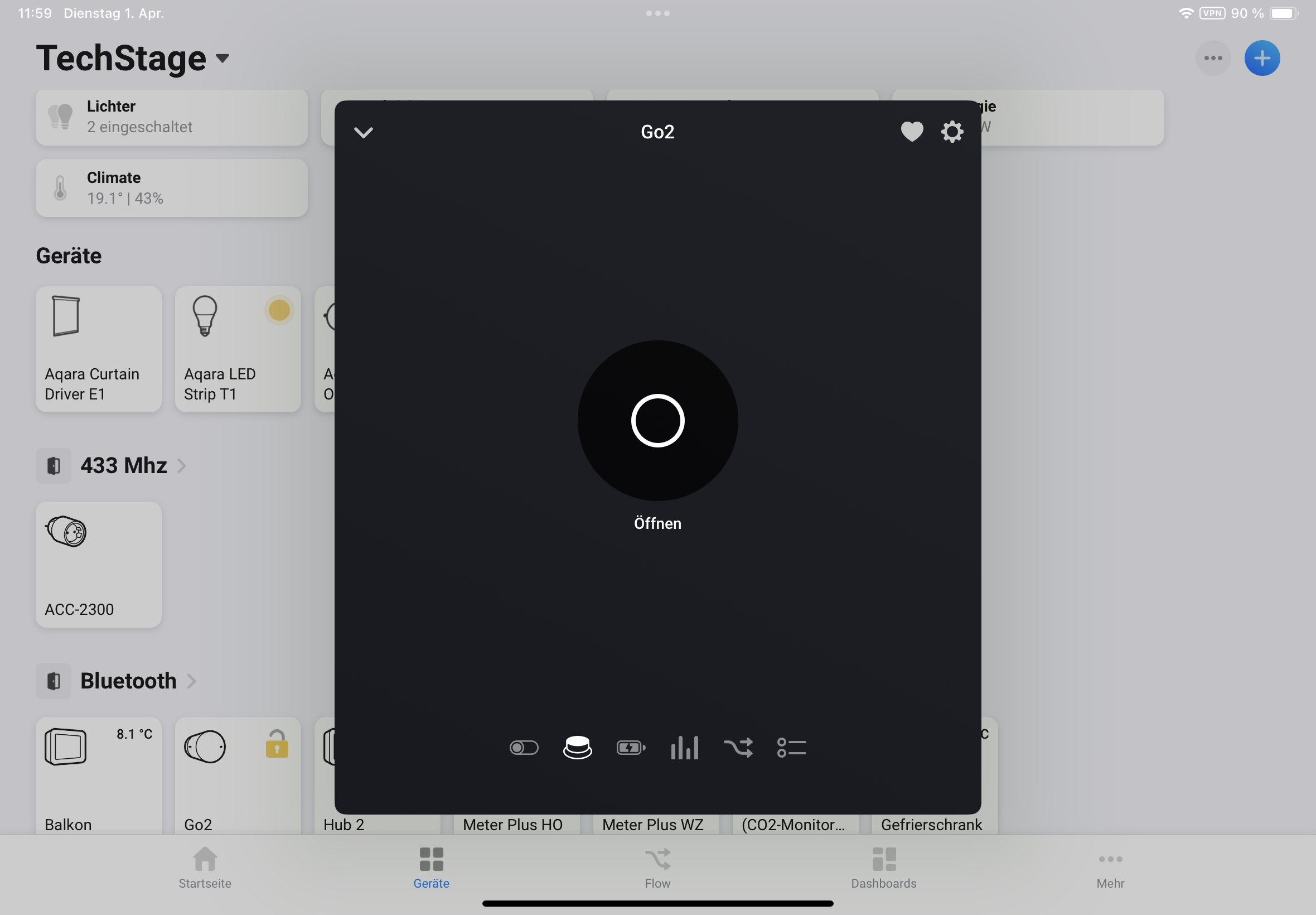This screenshot has height=915, width=1316.
Task: Click the Wi-Fi status icon
Action: pyautogui.click(x=1186, y=13)
